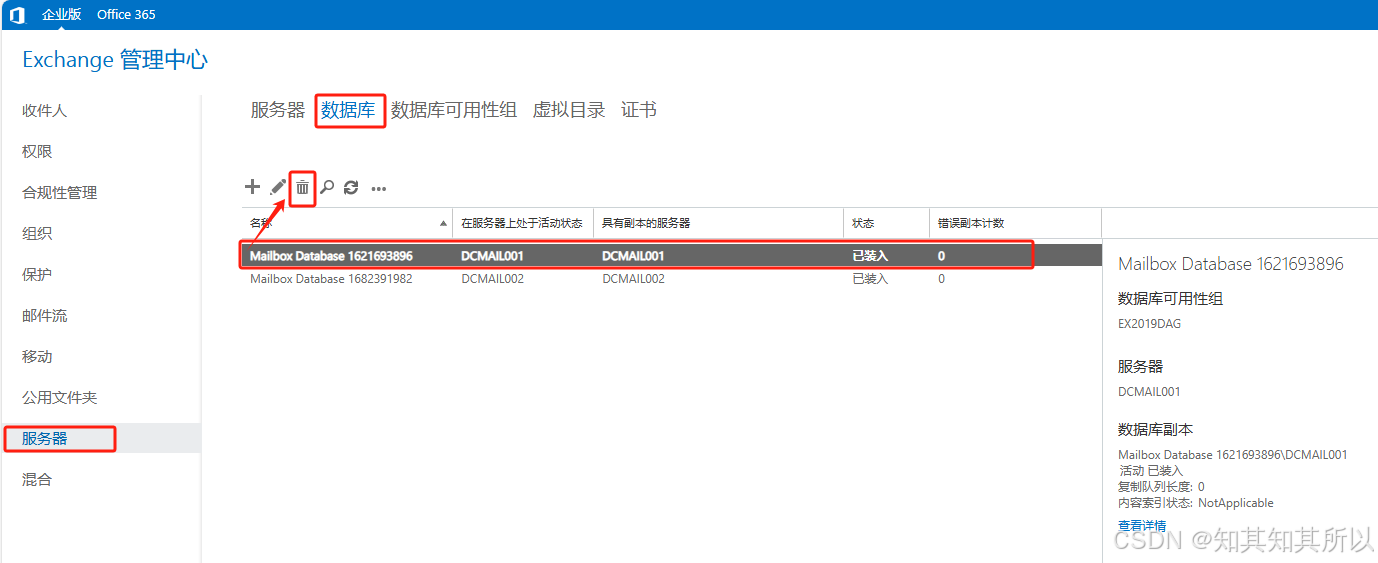Go to 邮件流 in sidebar
1378x563 pixels.
[45, 316]
